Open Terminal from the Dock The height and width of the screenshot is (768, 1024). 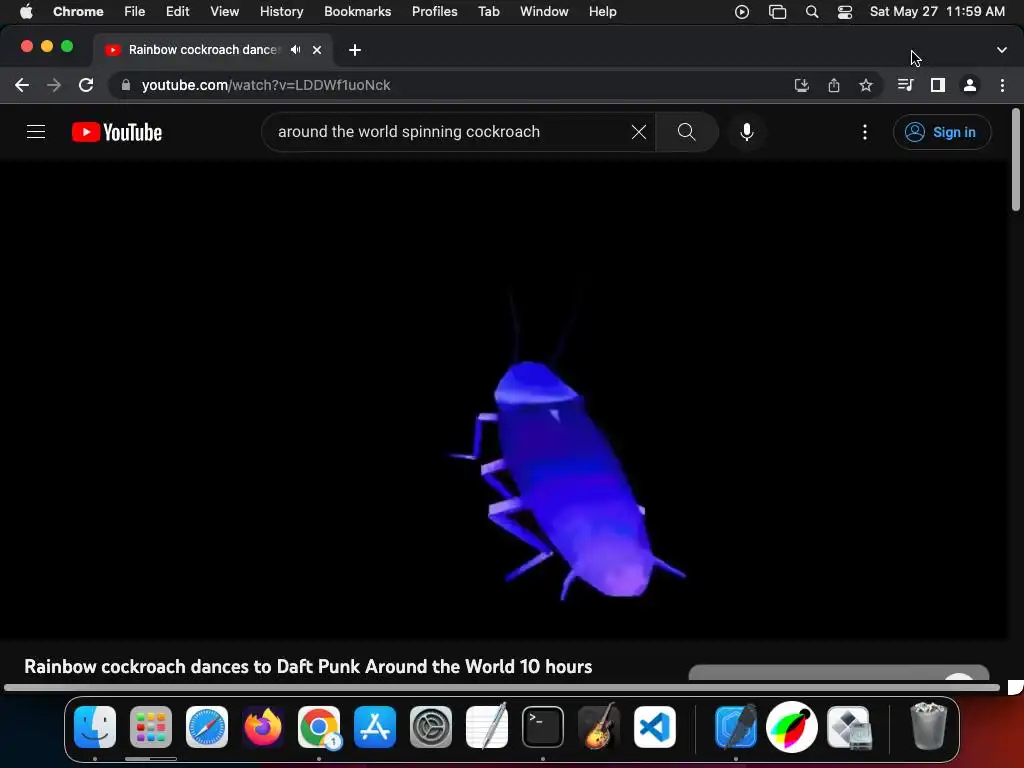(543, 727)
